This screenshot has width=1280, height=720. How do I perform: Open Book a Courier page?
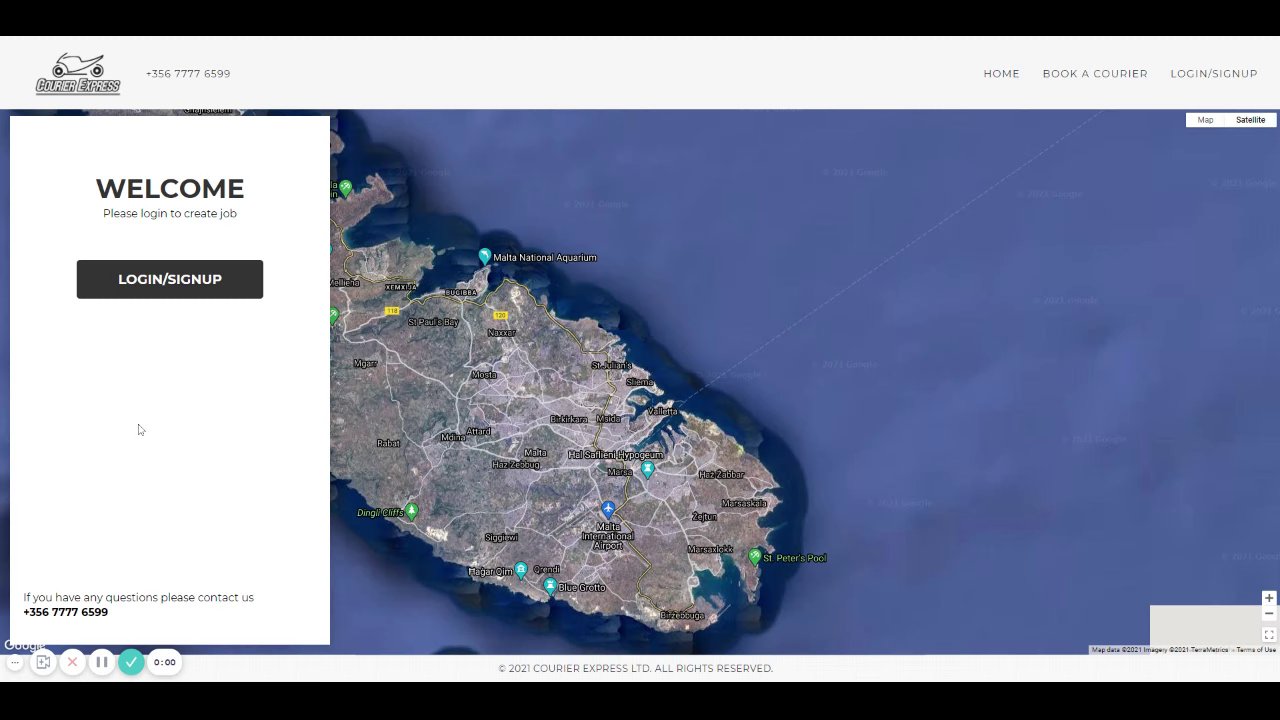pyautogui.click(x=1095, y=74)
